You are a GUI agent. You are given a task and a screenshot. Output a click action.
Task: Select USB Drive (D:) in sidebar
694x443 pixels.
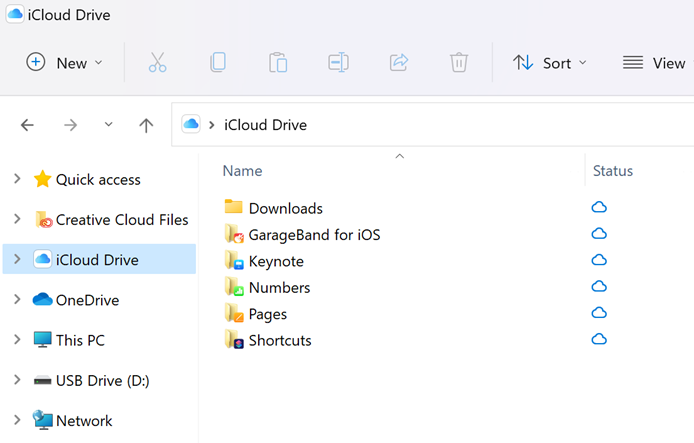tap(103, 381)
